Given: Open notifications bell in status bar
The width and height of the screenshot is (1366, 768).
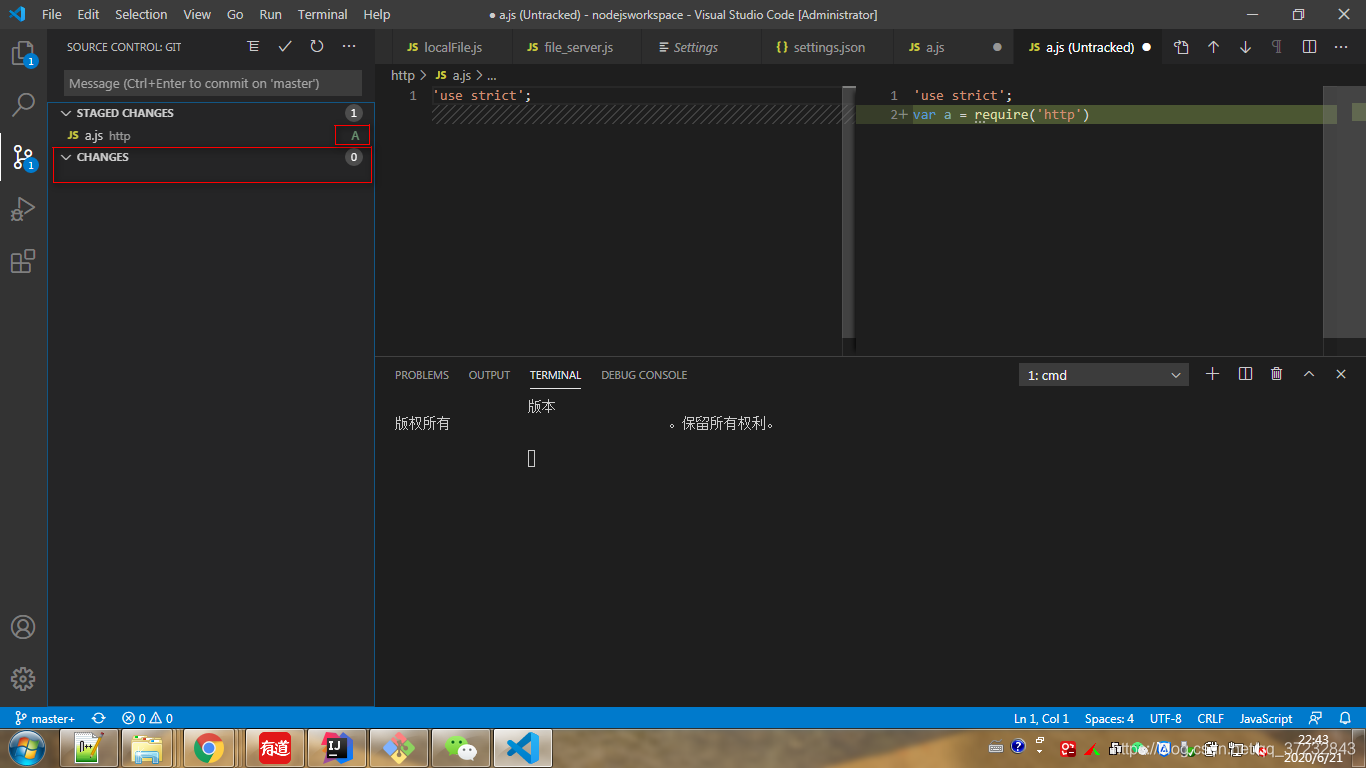Looking at the screenshot, I should point(1345,718).
